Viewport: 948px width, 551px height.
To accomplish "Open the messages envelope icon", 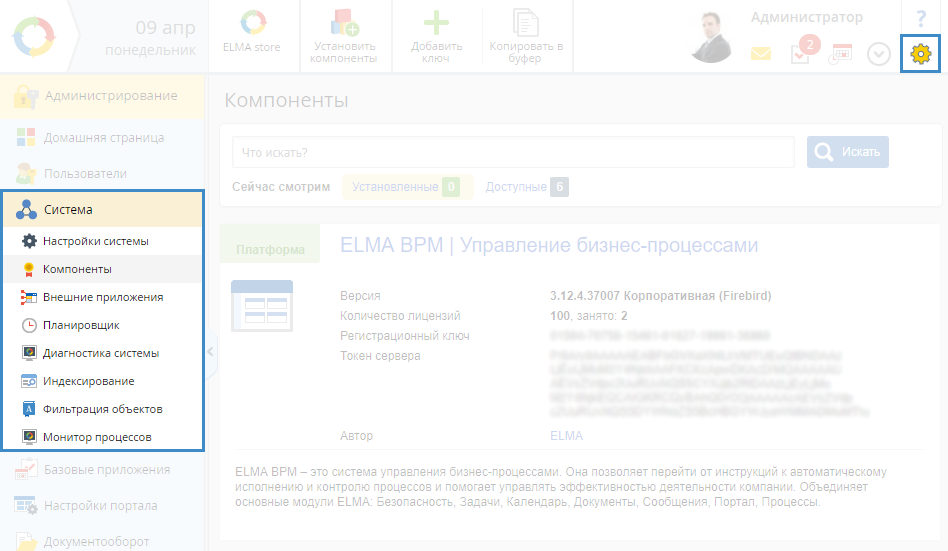I will tap(761, 54).
